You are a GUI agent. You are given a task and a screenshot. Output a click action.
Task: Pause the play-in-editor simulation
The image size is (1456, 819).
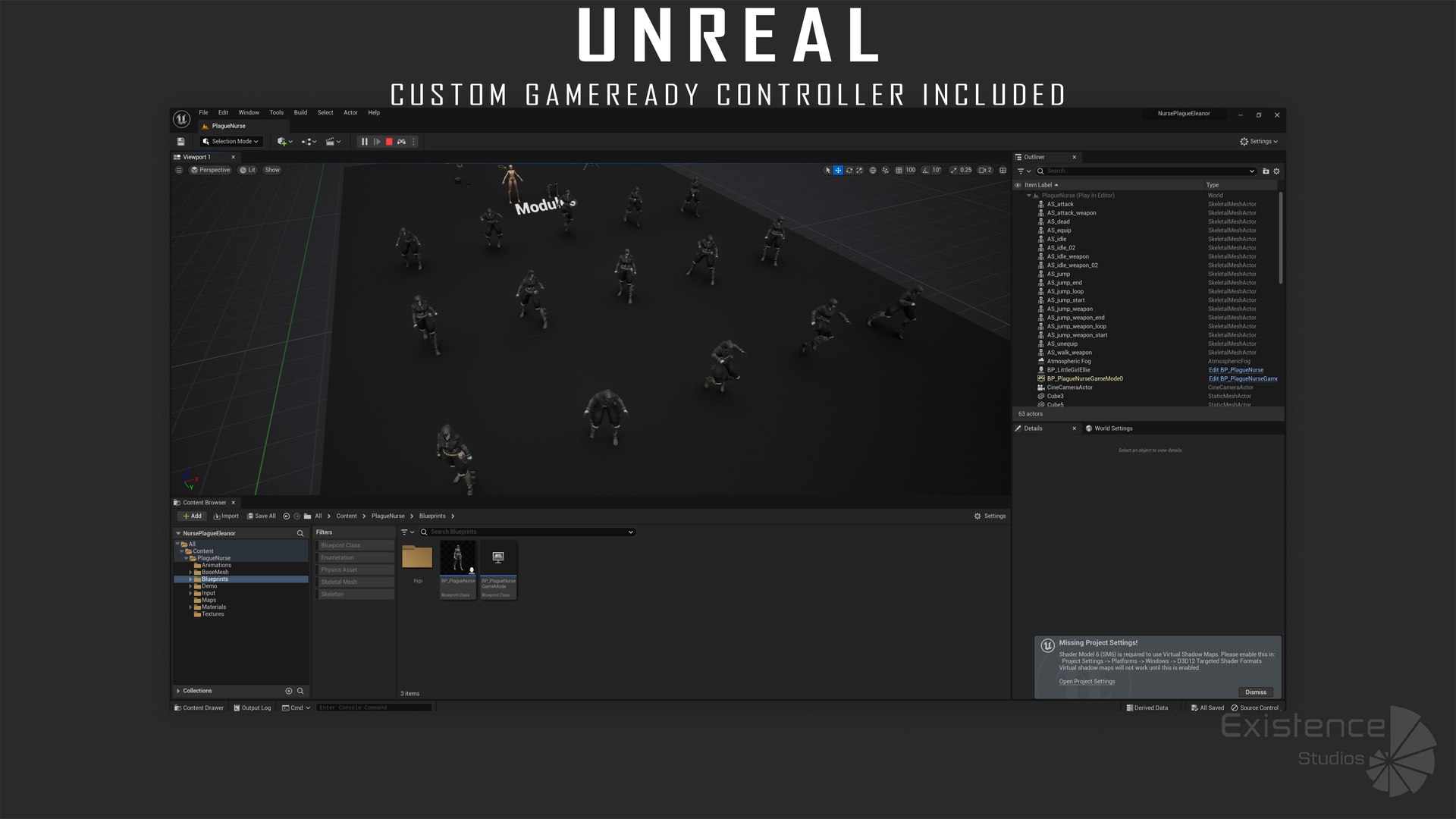pos(365,142)
